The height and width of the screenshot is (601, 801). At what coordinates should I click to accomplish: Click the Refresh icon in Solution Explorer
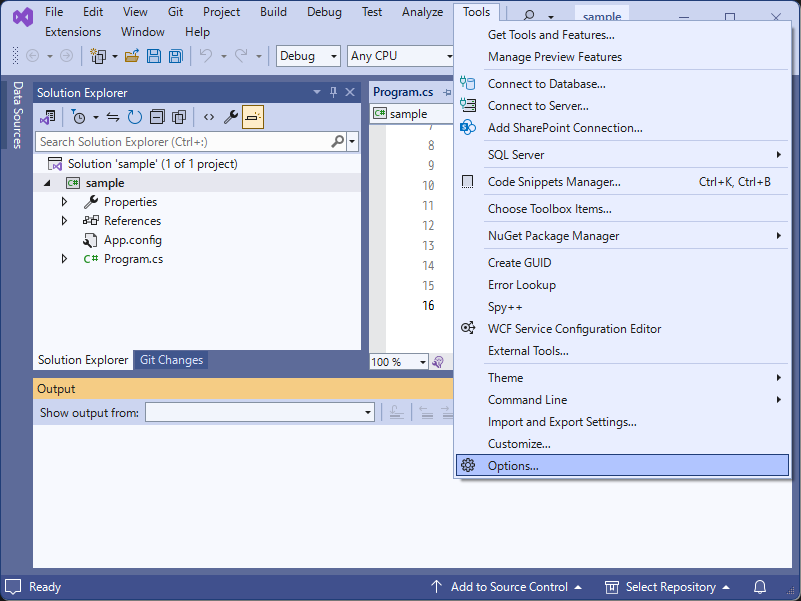point(135,118)
